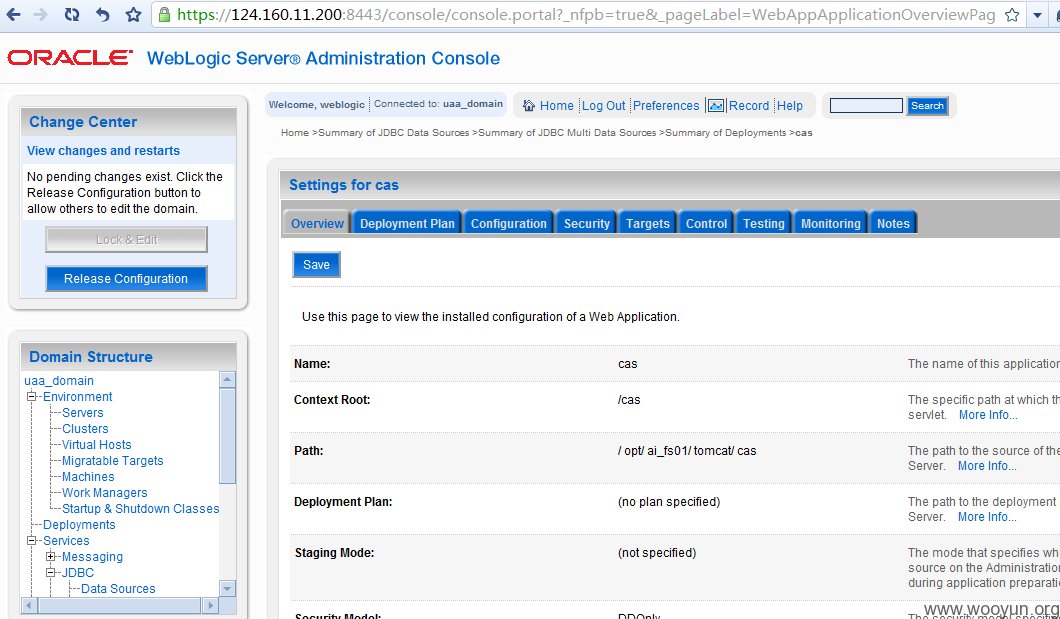Viewport: 1060px width, 619px height.
Task: Open Data Sources tree item
Action: point(118,589)
